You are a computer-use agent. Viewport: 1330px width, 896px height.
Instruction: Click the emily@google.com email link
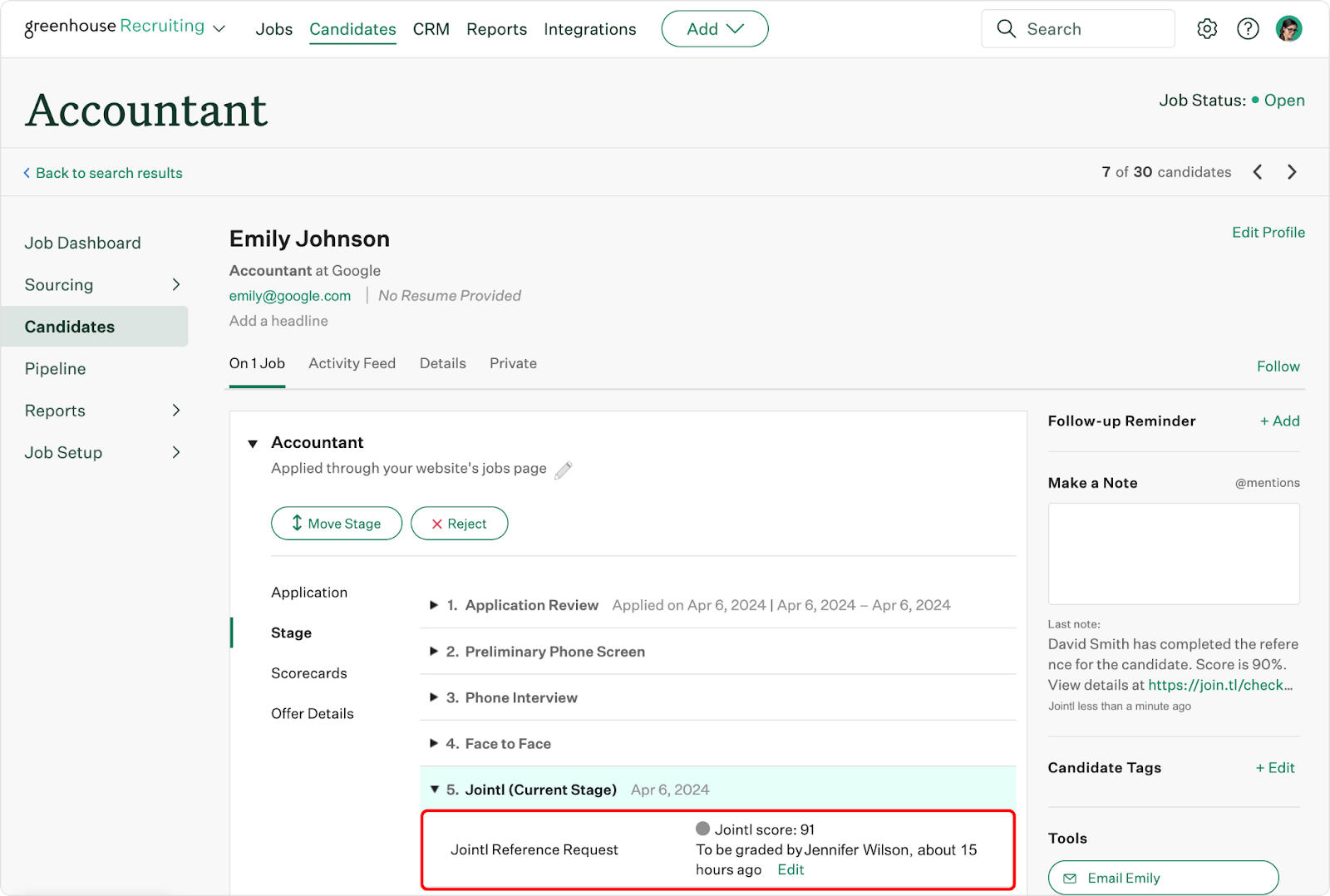coord(290,296)
